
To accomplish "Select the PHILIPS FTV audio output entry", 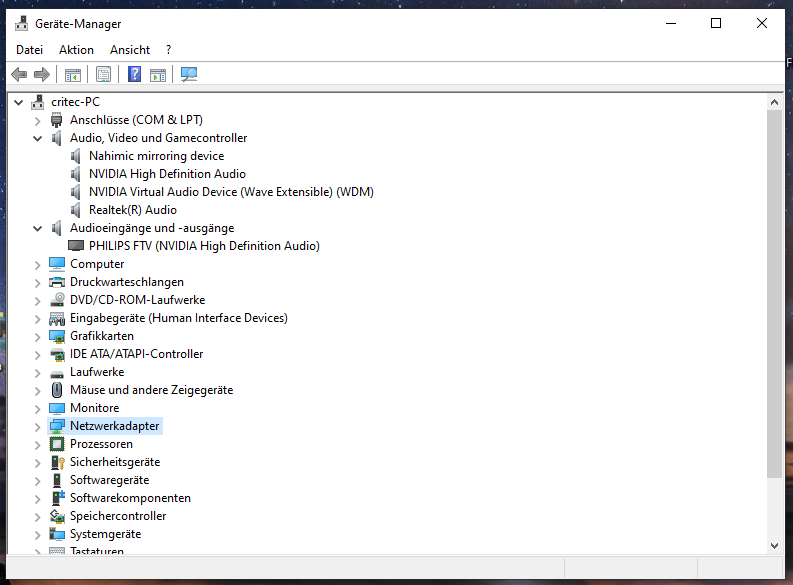I will tap(203, 246).
